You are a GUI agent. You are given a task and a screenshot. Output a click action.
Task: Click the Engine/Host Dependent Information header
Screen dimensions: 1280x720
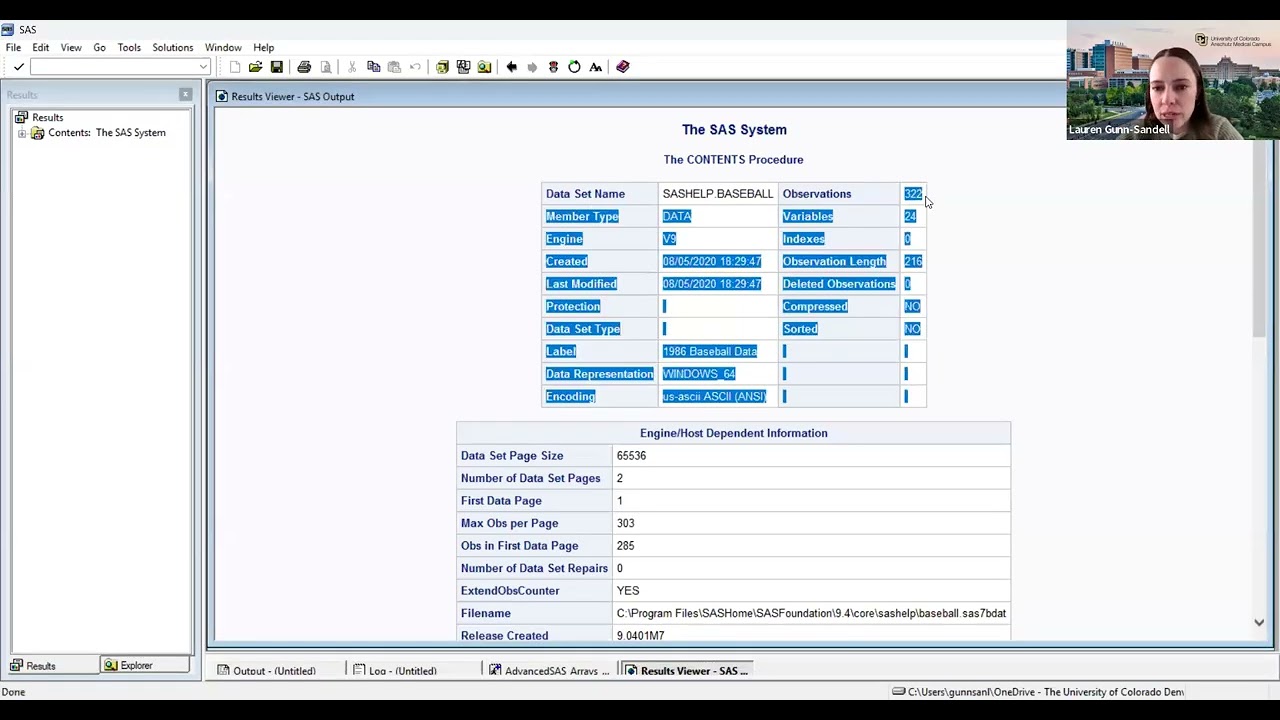point(733,433)
